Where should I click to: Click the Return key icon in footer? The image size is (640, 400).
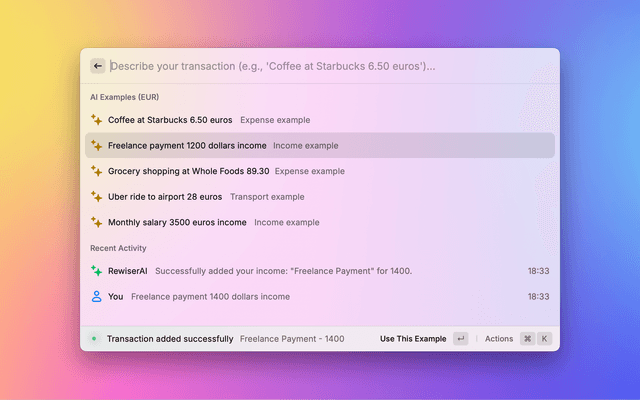pyautogui.click(x=460, y=339)
